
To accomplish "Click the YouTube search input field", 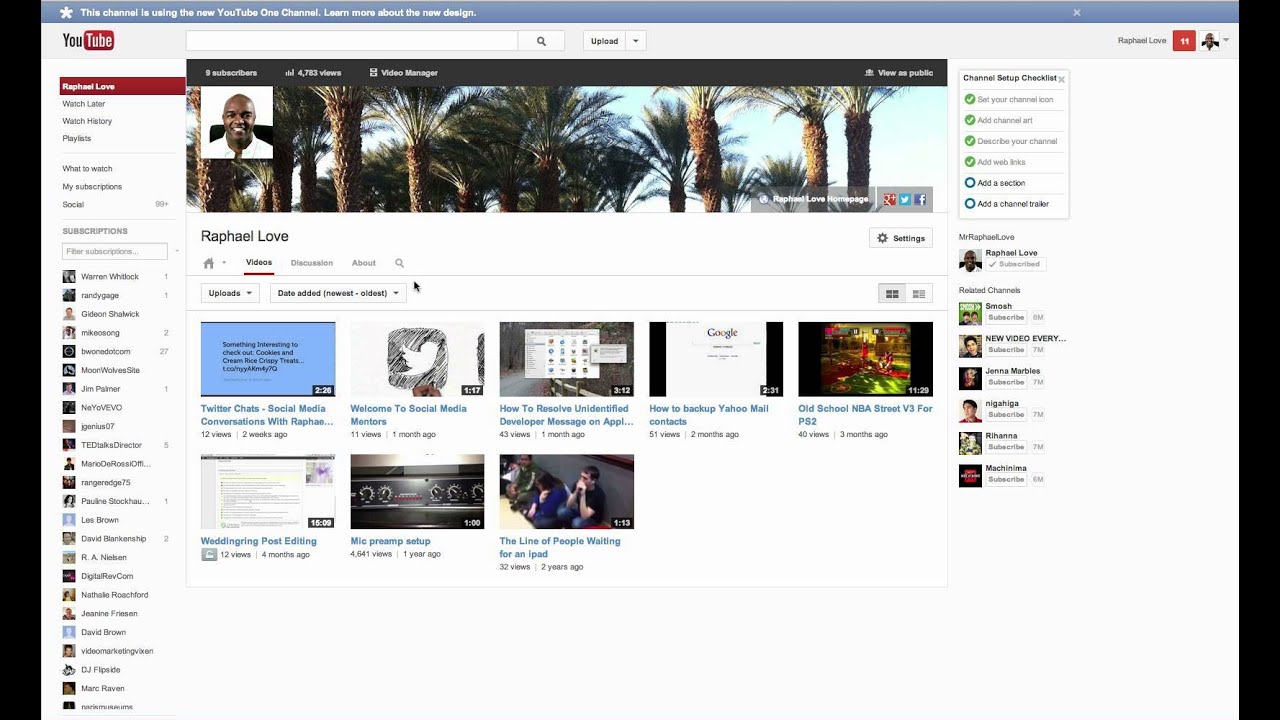I will coord(352,41).
